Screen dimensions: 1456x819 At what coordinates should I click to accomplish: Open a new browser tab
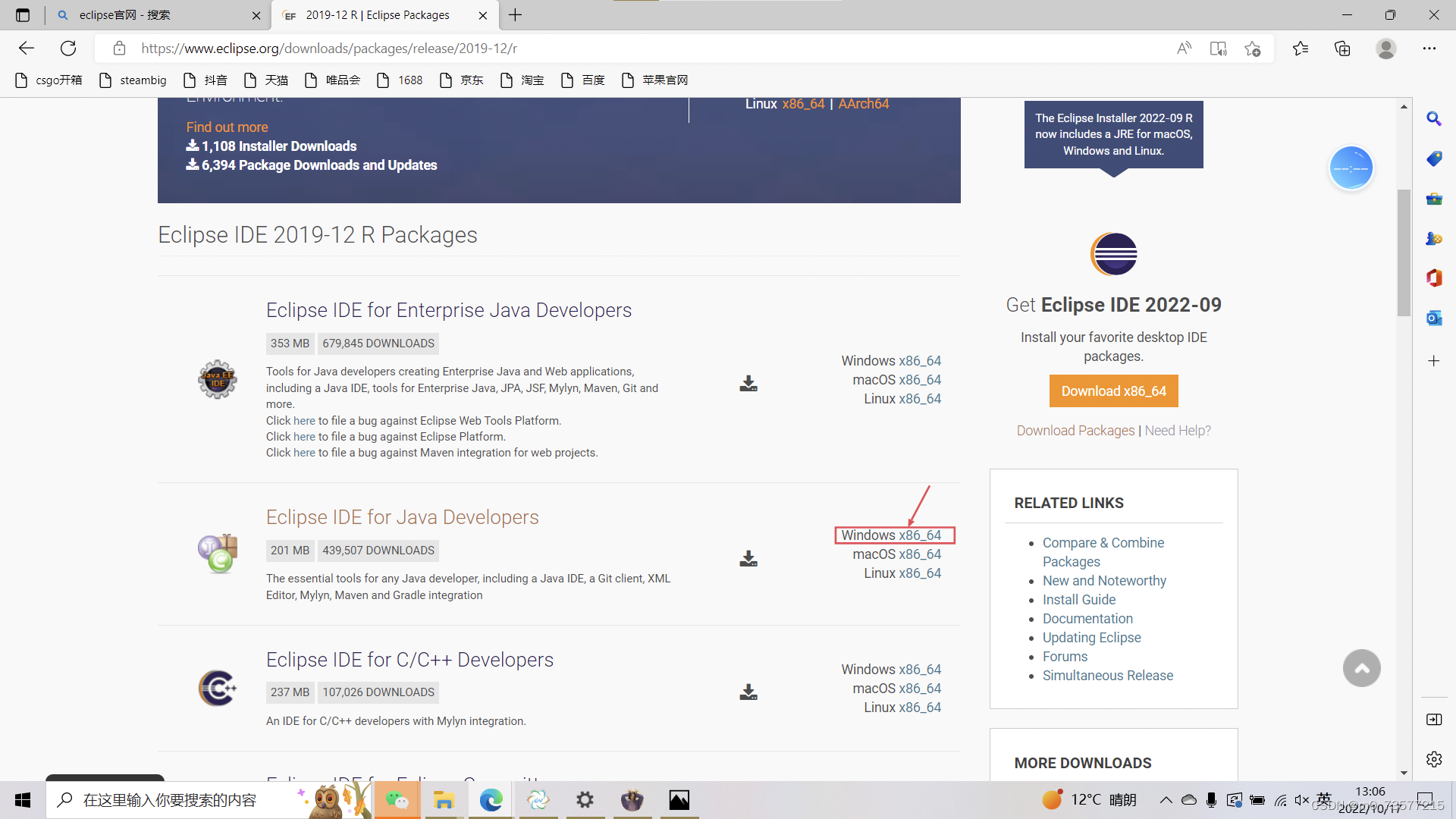click(516, 15)
